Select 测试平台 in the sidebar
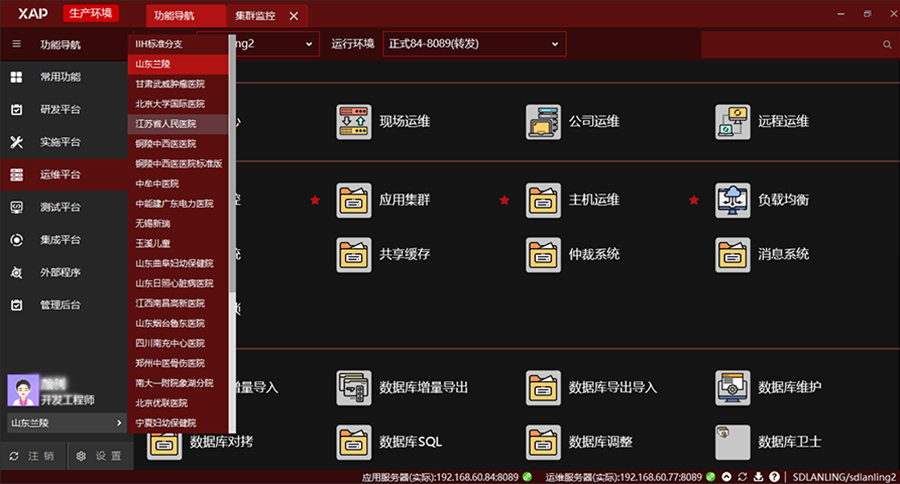The height and width of the screenshot is (484, 900). click(60, 207)
